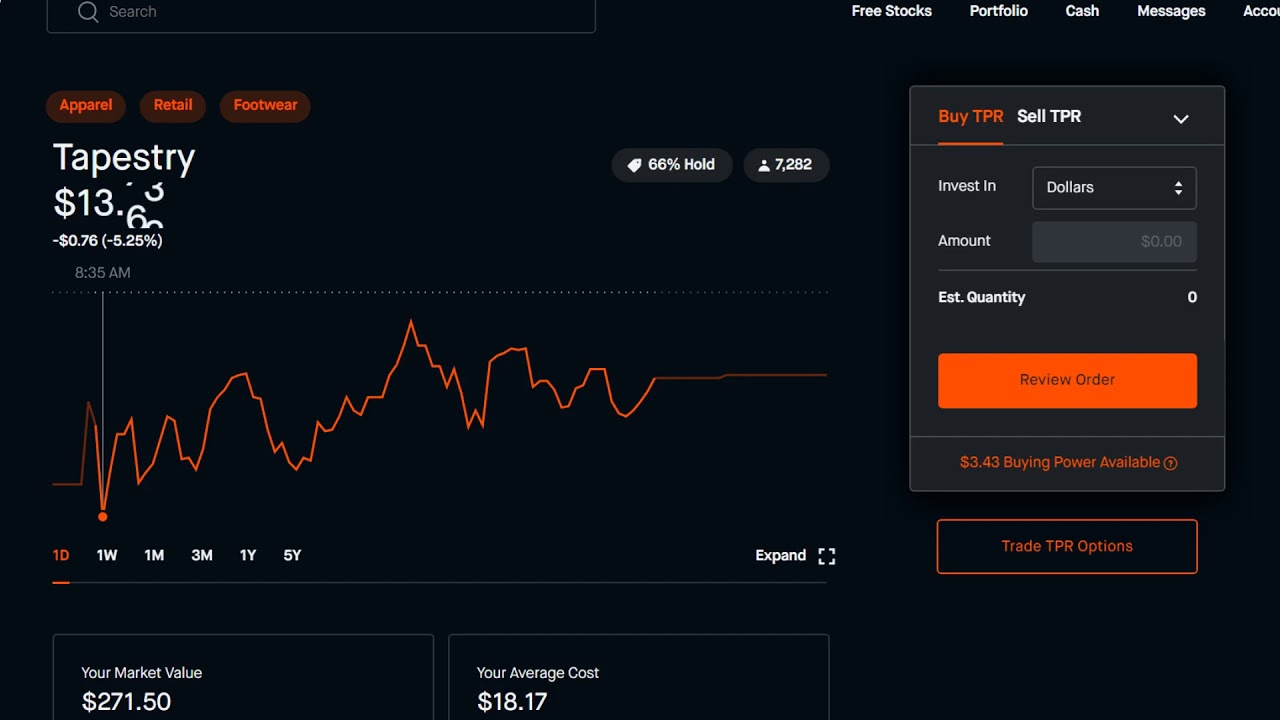Click the 8:35 AM timestamp label
This screenshot has height=720, width=1280.
pos(102,273)
